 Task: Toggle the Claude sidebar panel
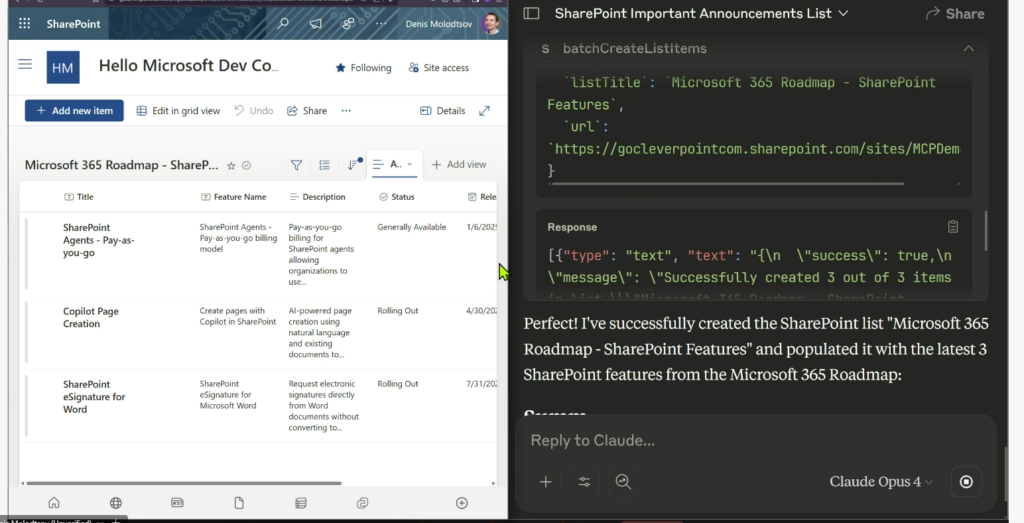(x=532, y=13)
